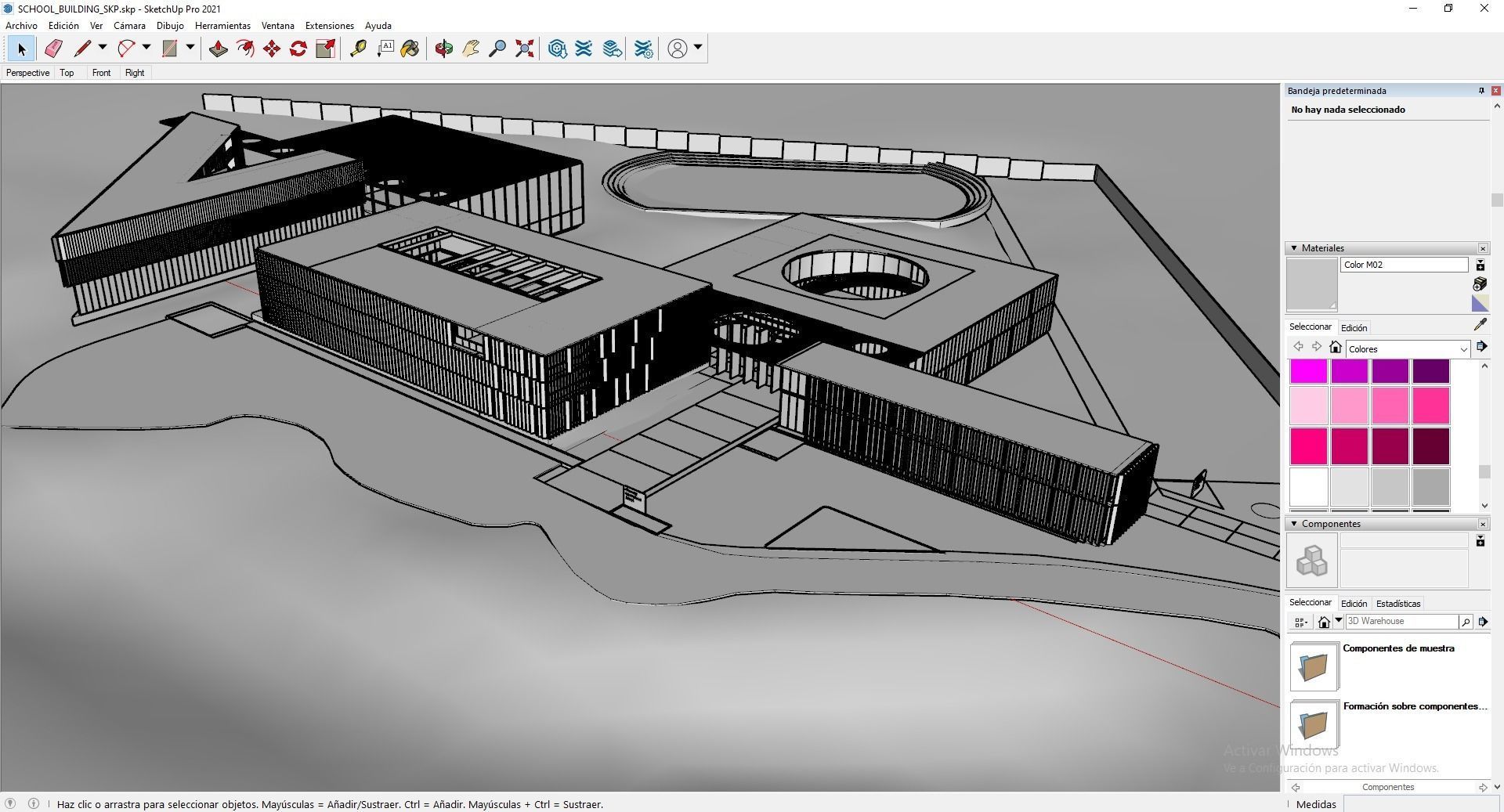1504x812 pixels.
Task: Click tray previous arrow beside Componentes
Action: tap(1295, 787)
